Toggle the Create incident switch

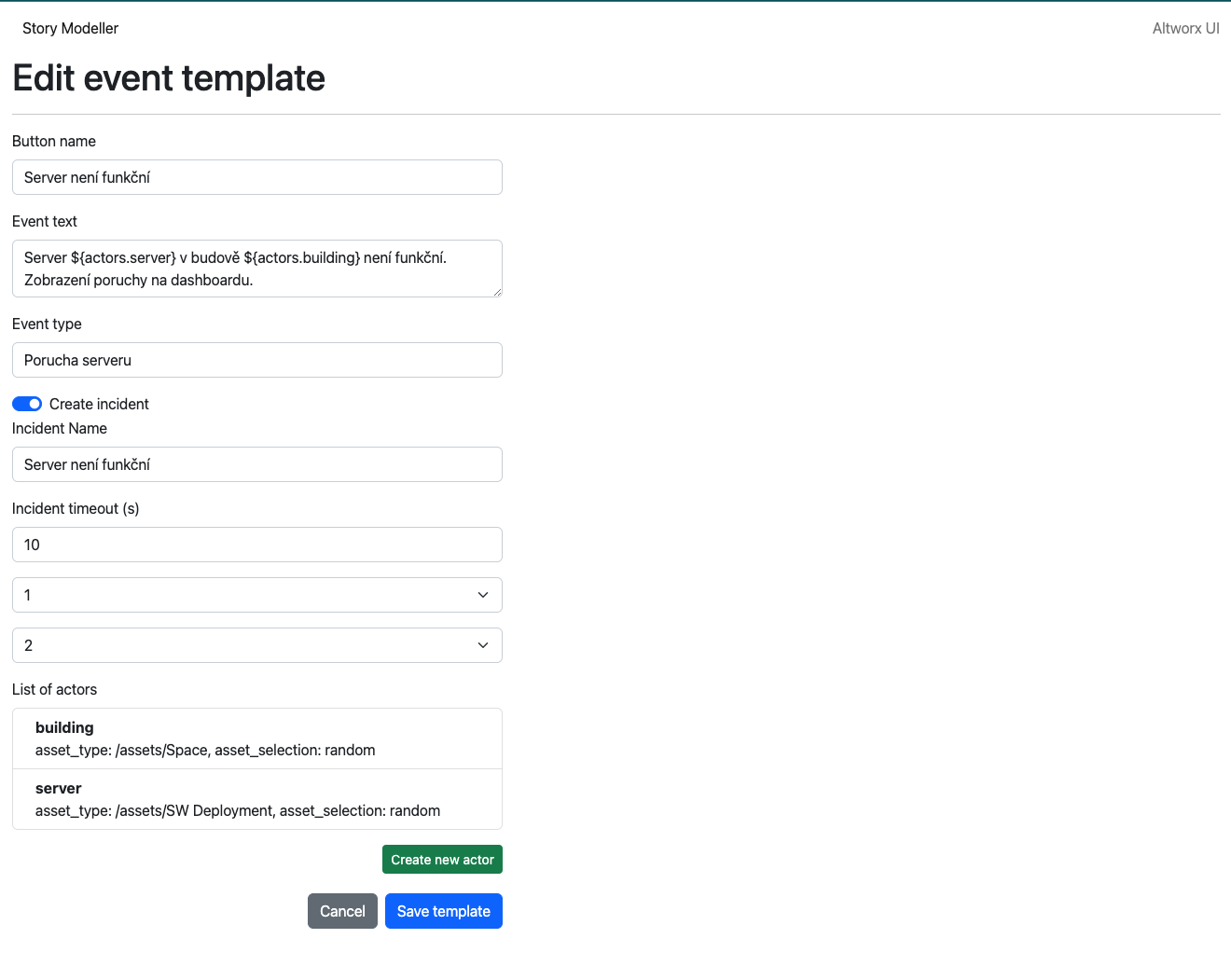click(x=27, y=404)
